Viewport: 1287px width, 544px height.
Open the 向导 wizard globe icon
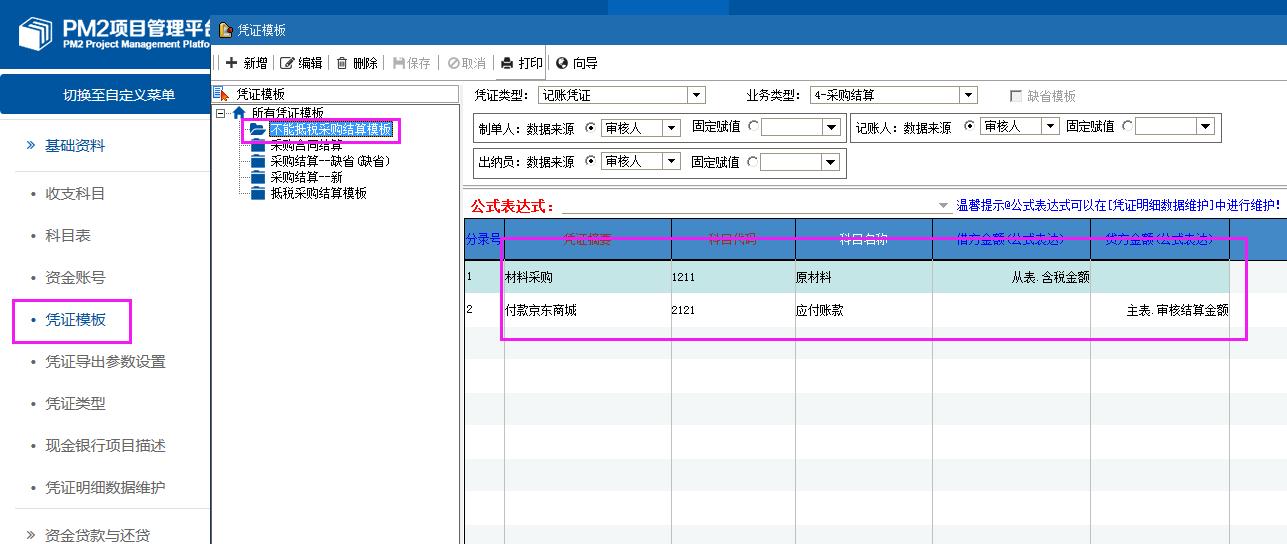[x=562, y=63]
